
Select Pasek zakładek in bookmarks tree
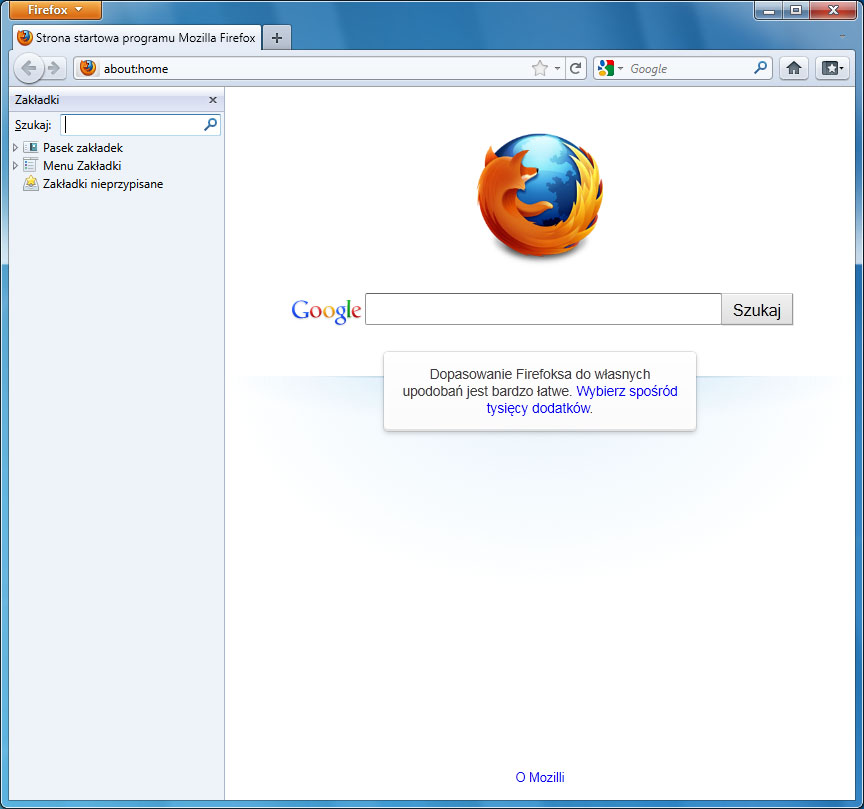point(83,148)
